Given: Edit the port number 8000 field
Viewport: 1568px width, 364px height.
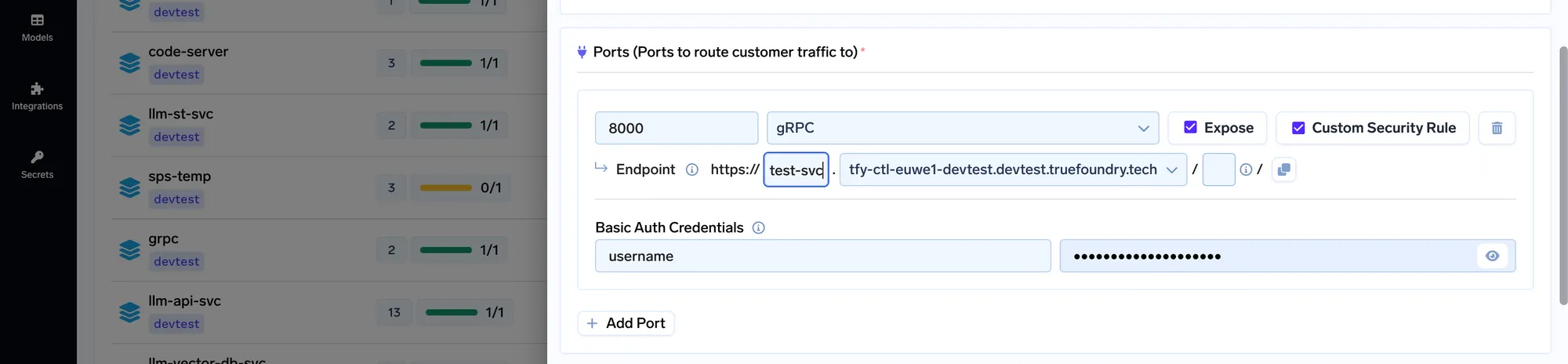Looking at the screenshot, I should [677, 128].
